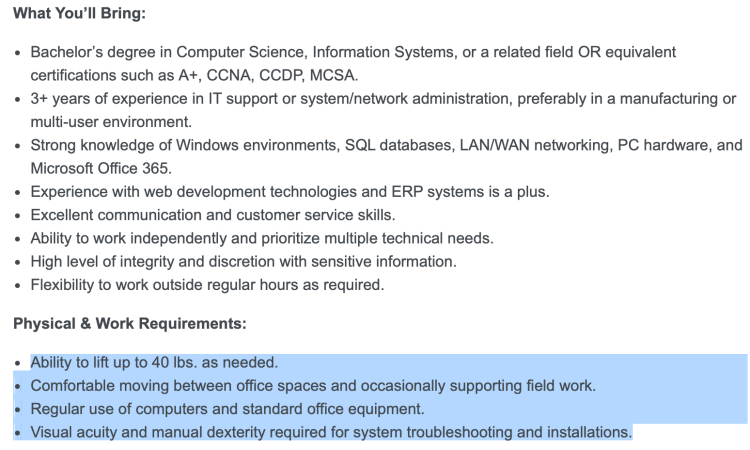Click the highlighted 'Ability to lift up to 40 lbs.' line
Viewport: 750px width, 450px height.
[x=154, y=362]
